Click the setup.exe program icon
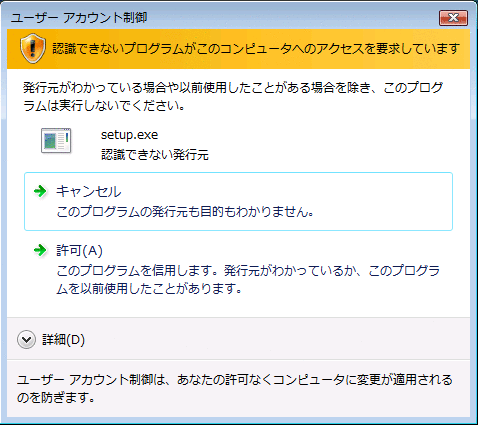The image size is (478, 425). point(56,141)
